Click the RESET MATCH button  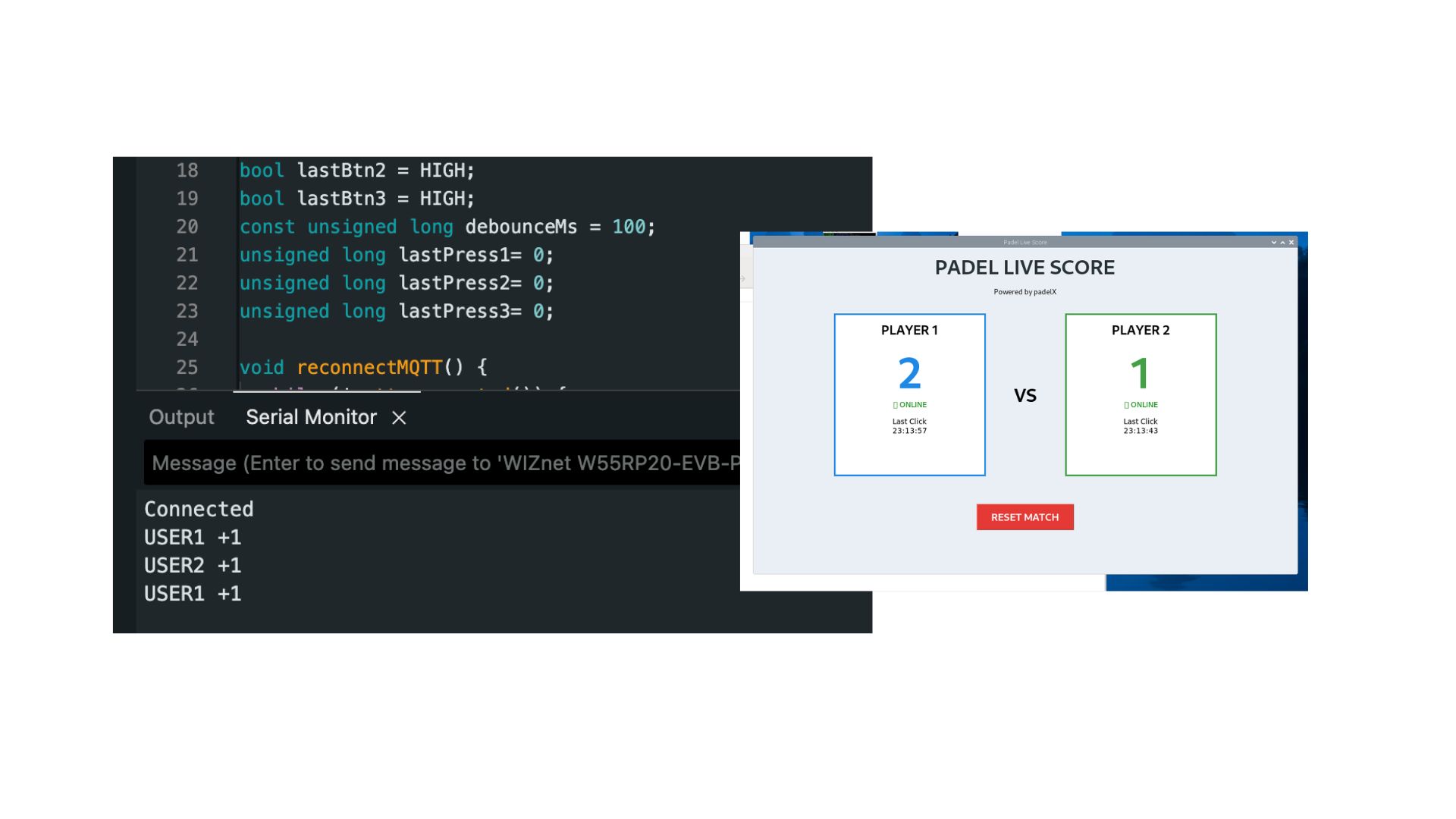click(x=1025, y=517)
